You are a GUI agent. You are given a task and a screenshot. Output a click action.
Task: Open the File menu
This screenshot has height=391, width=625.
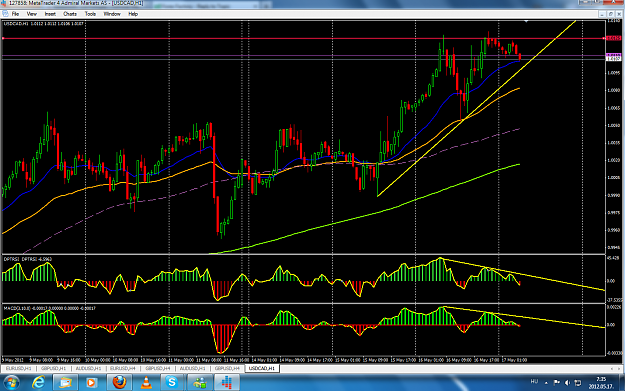(15, 14)
